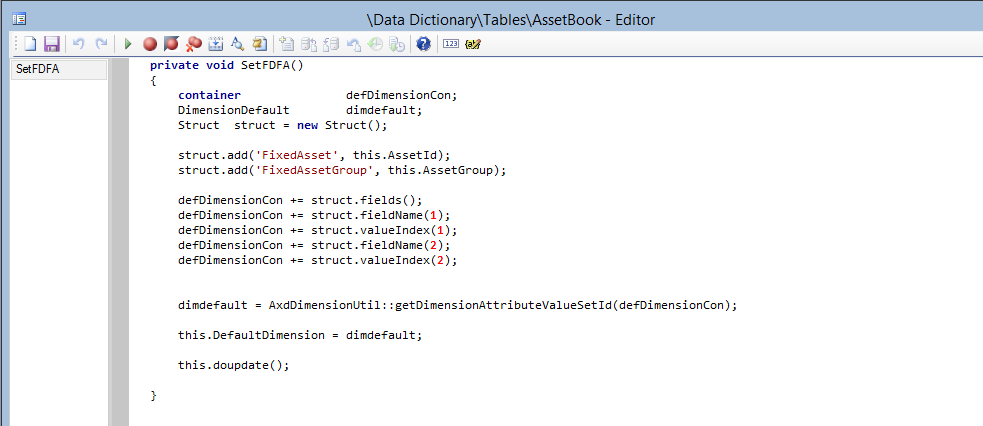Place cursor on the this.doupdate() line

click(234, 365)
